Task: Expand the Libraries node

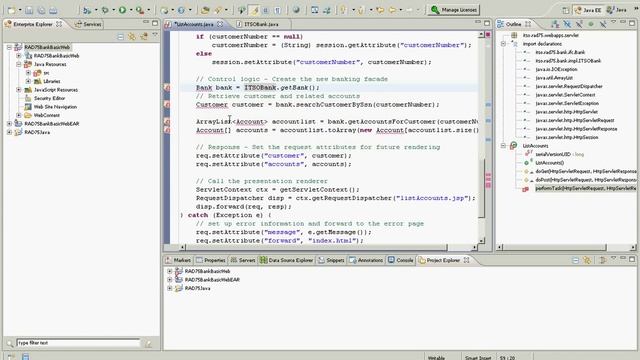Action: (28, 81)
